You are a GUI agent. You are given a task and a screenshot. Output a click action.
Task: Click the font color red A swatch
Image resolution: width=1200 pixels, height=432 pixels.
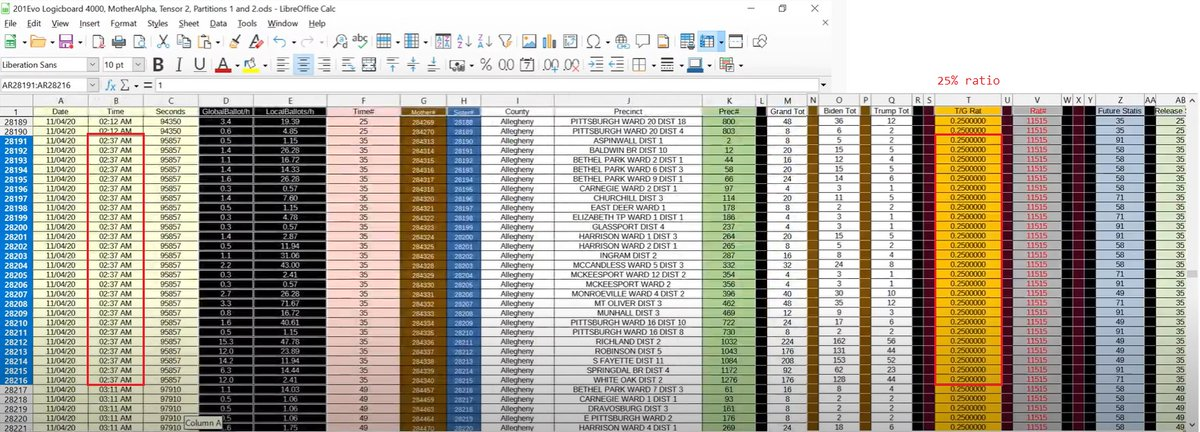(223, 65)
